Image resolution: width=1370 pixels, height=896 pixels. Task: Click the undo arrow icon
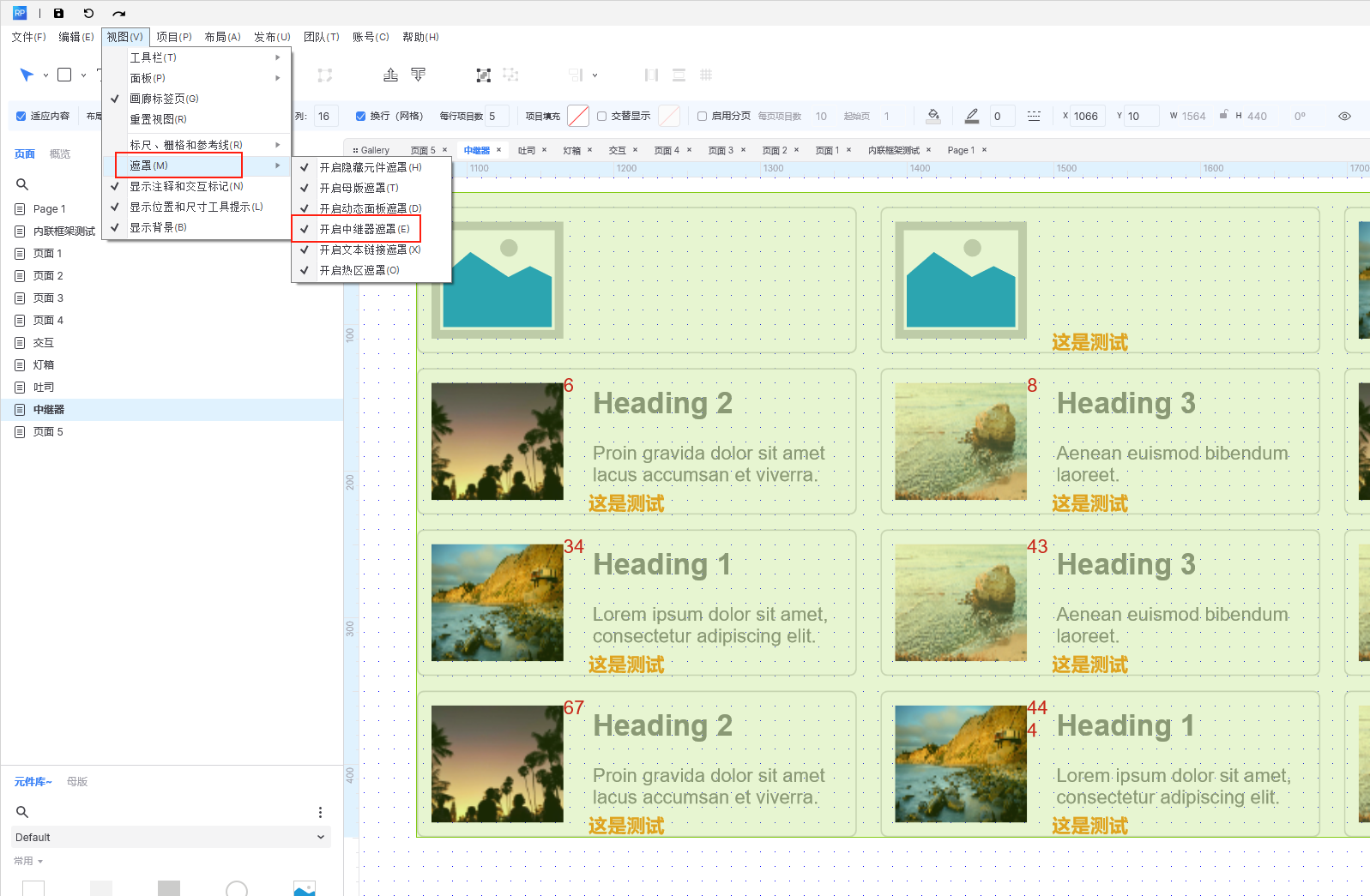(88, 13)
